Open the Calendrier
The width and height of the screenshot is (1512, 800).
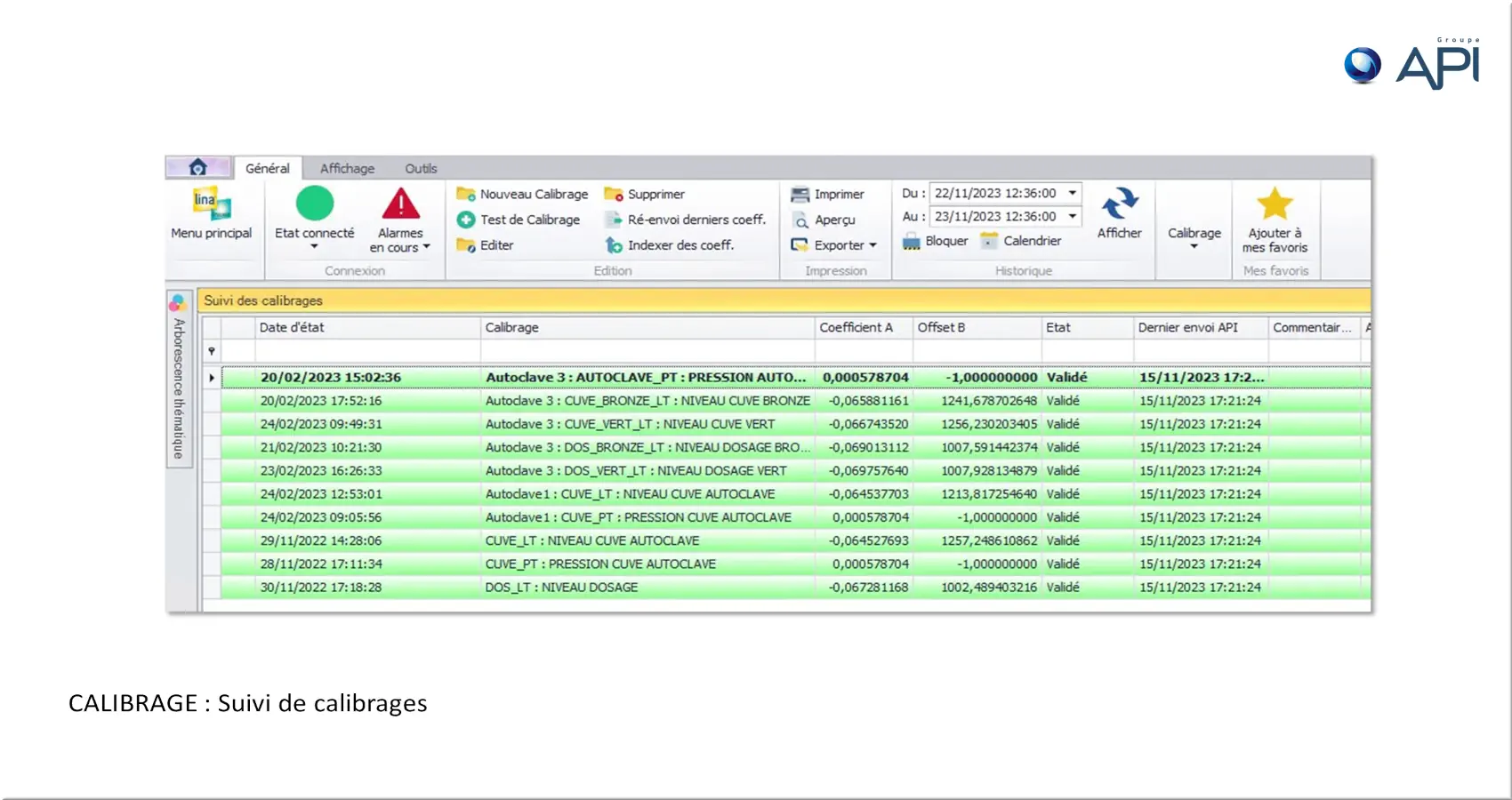click(1021, 241)
